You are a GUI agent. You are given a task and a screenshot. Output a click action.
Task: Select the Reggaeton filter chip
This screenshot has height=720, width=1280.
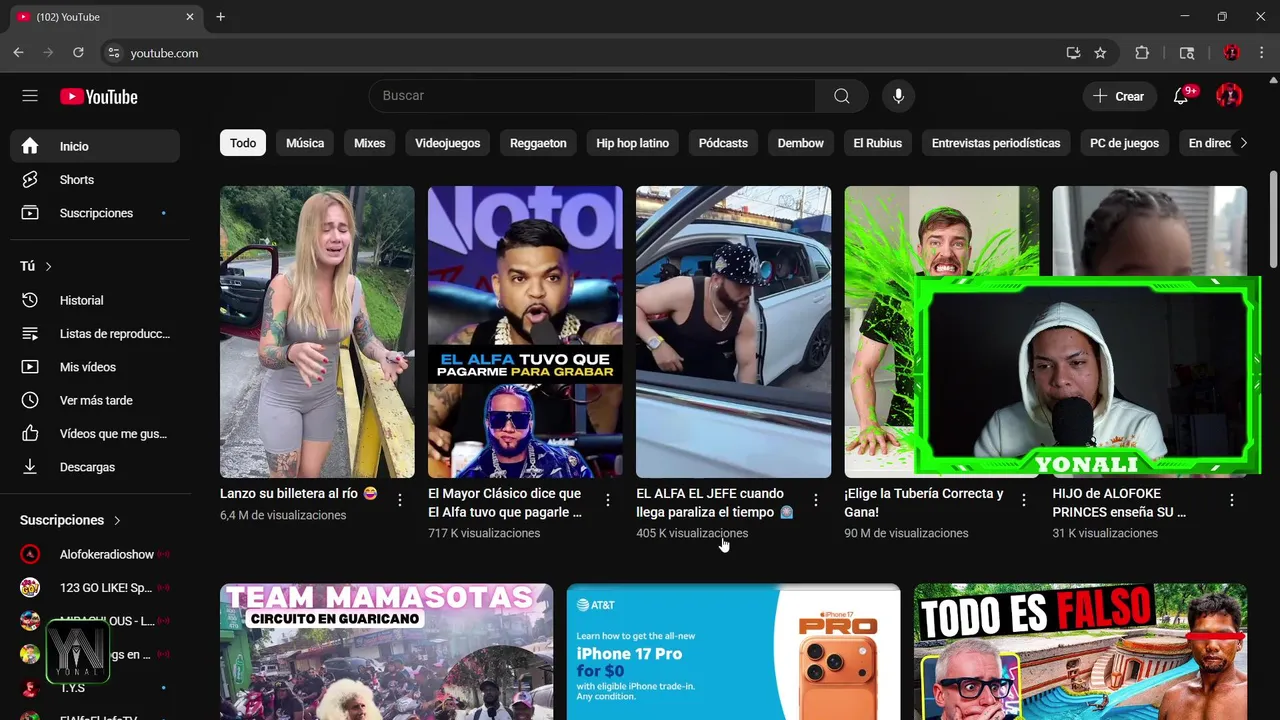[538, 143]
